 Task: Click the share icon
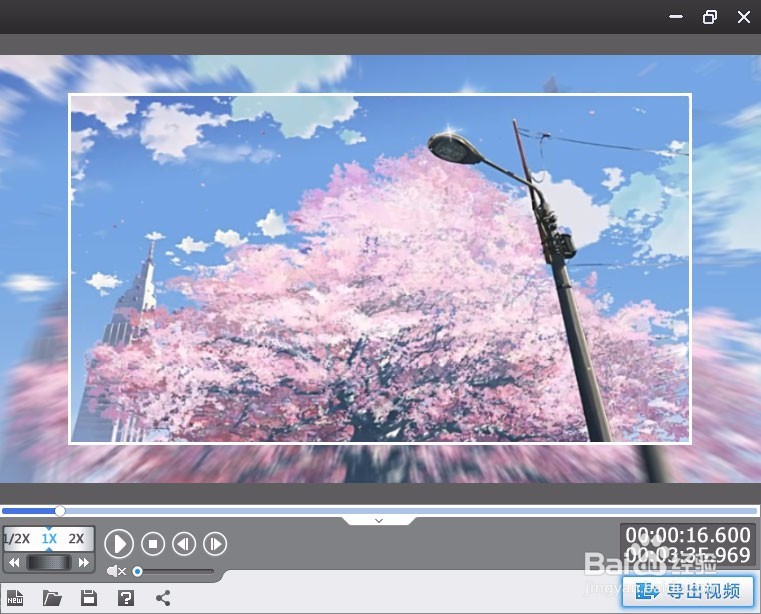point(163,598)
